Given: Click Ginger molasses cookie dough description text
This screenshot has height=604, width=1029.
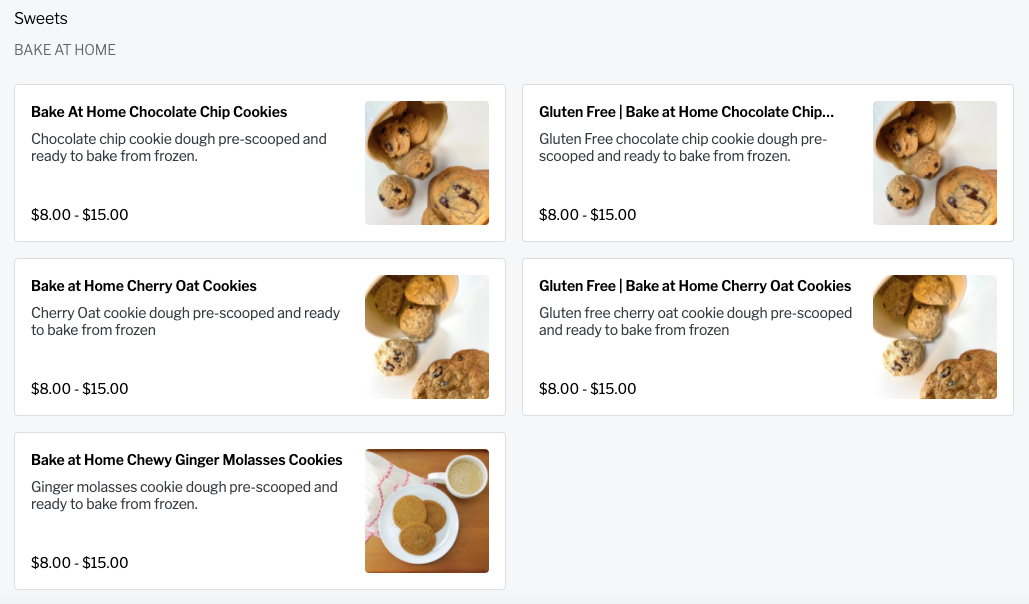Looking at the screenshot, I should point(184,495).
